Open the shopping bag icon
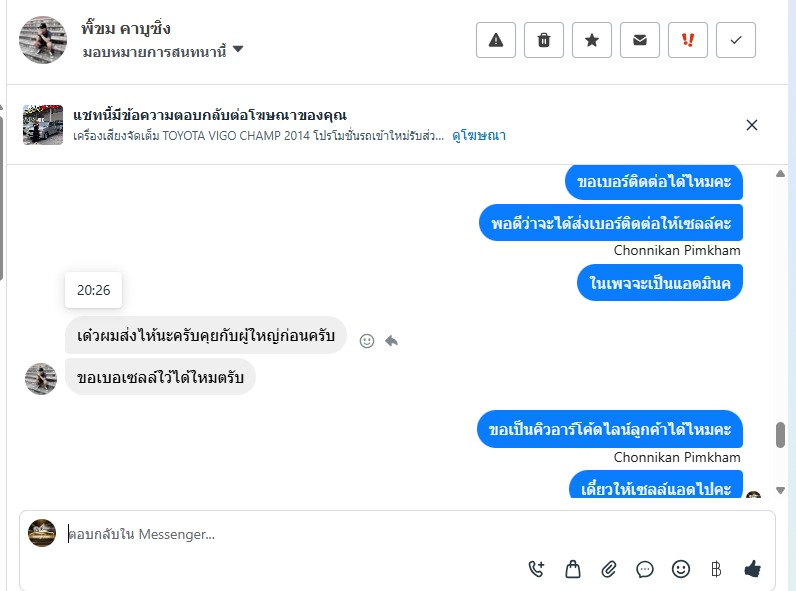 (x=573, y=569)
